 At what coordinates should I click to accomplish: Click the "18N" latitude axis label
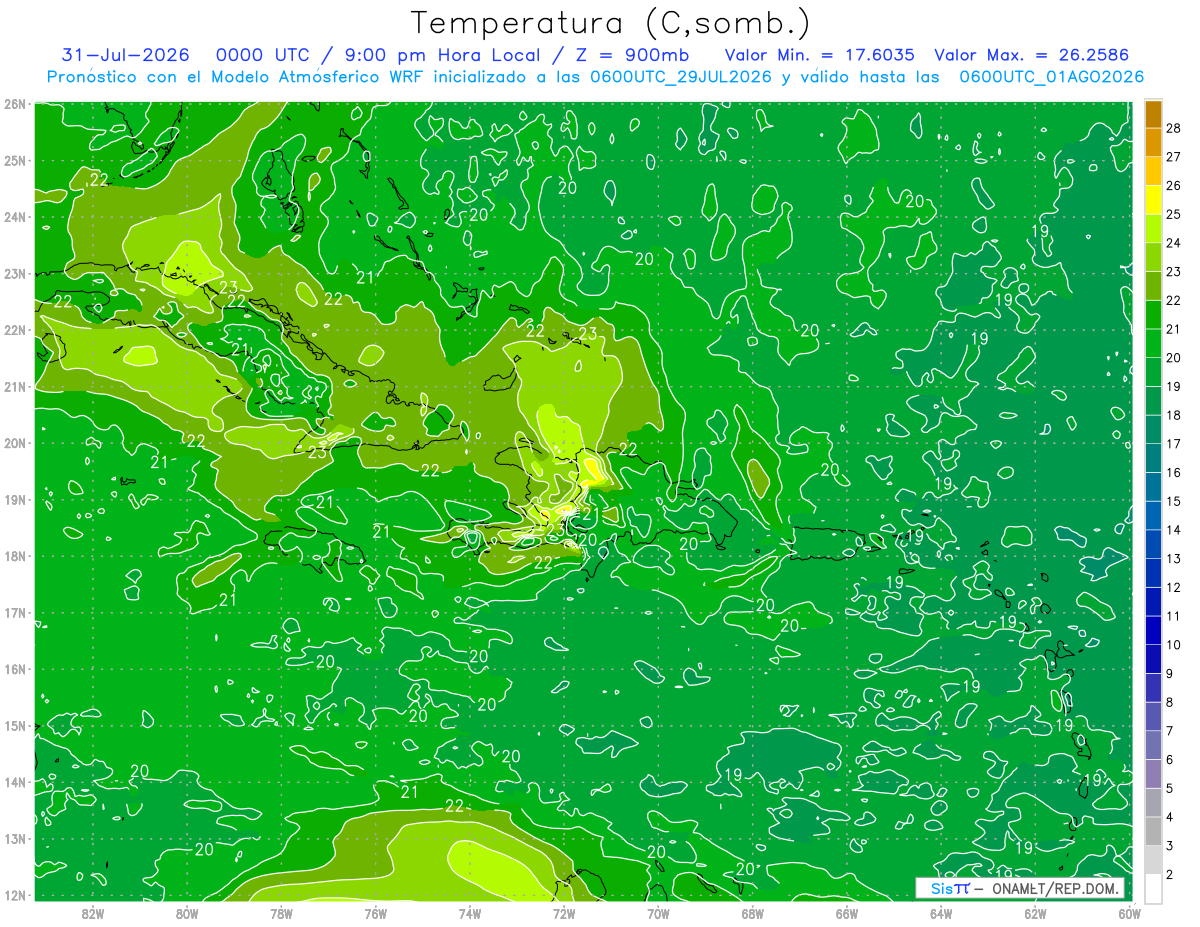[15, 556]
